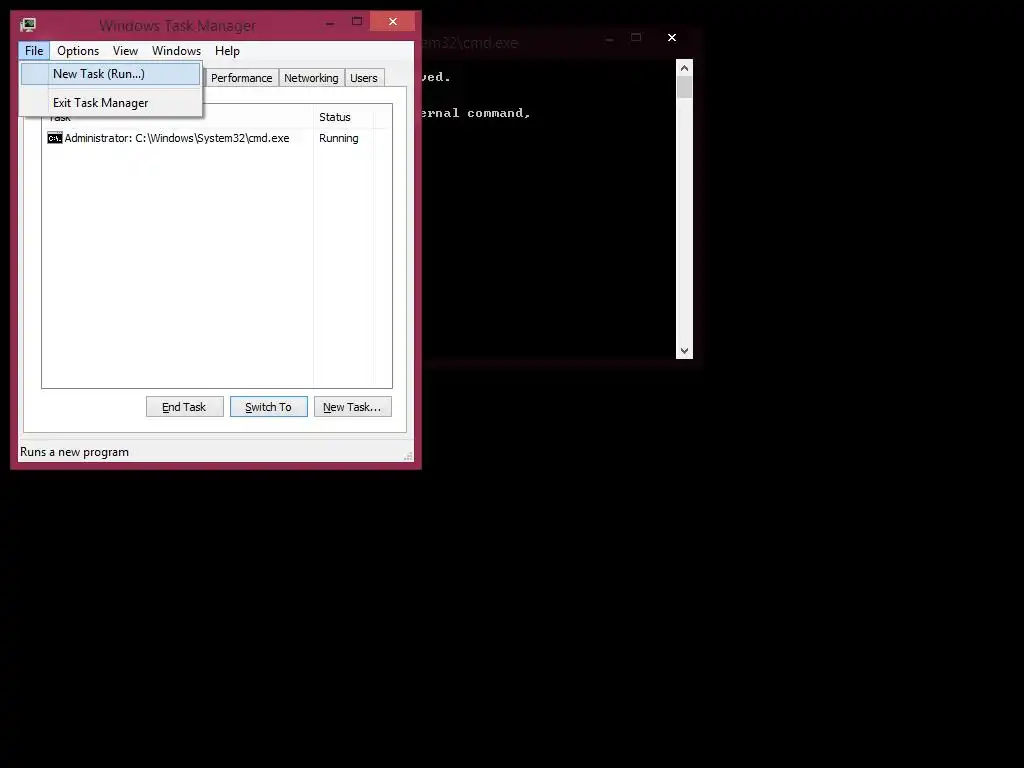The width and height of the screenshot is (1024, 768).
Task: Click the cmd icon beside the Administrator task
Action: pyautogui.click(x=54, y=138)
